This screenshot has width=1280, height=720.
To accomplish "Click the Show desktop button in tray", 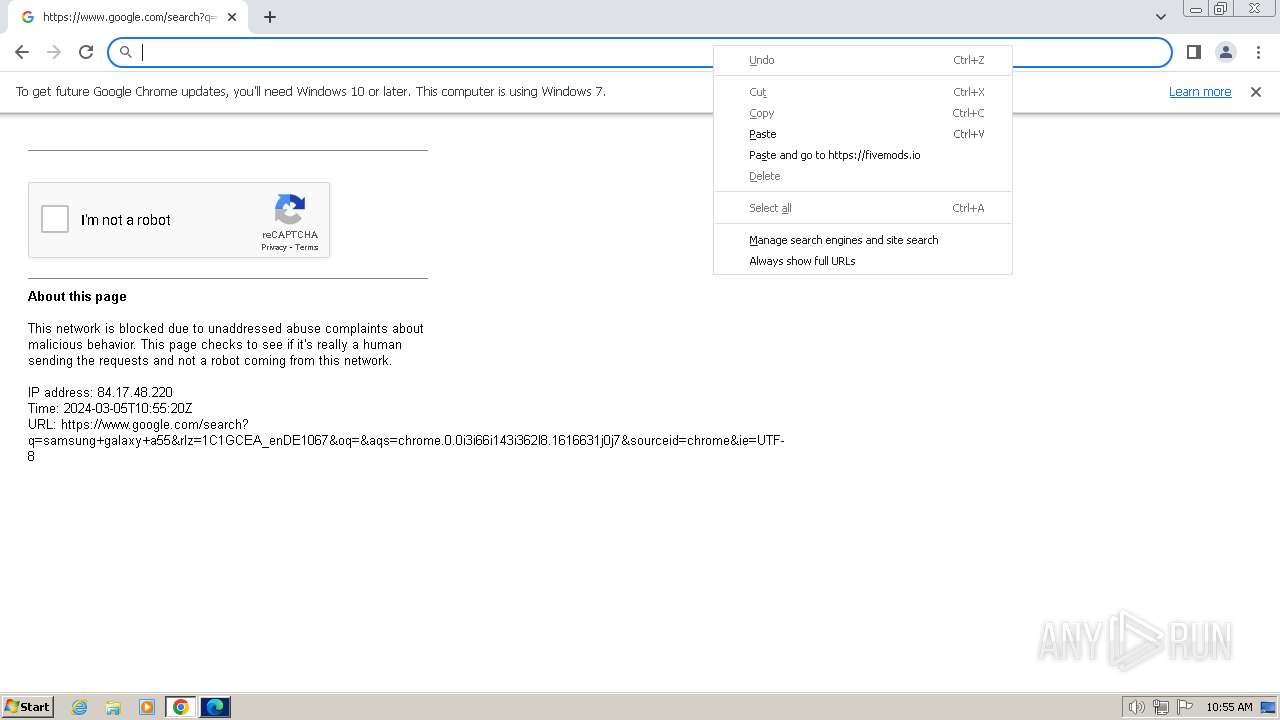I will [1268, 707].
